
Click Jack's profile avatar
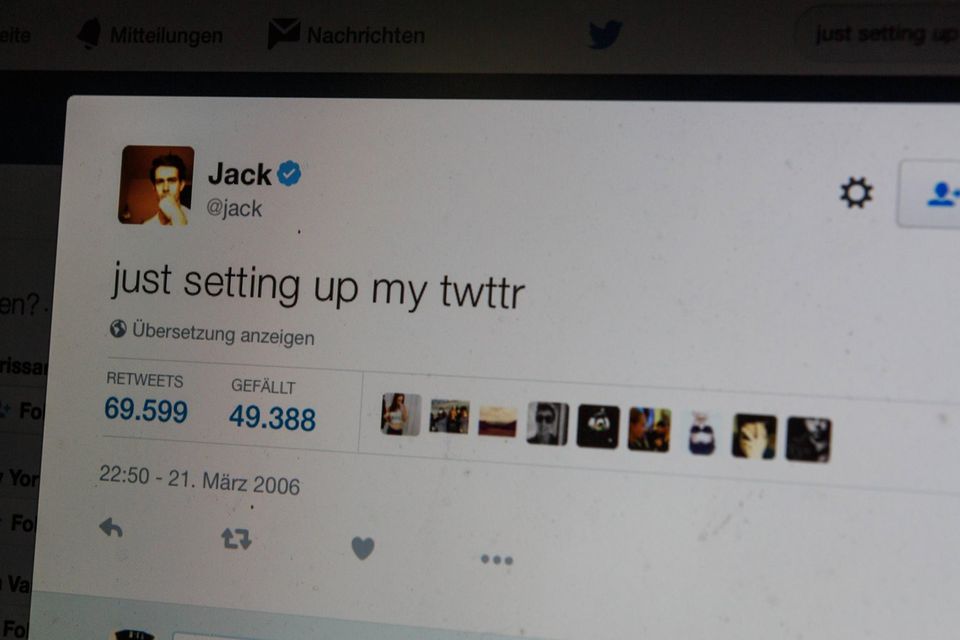coord(156,186)
